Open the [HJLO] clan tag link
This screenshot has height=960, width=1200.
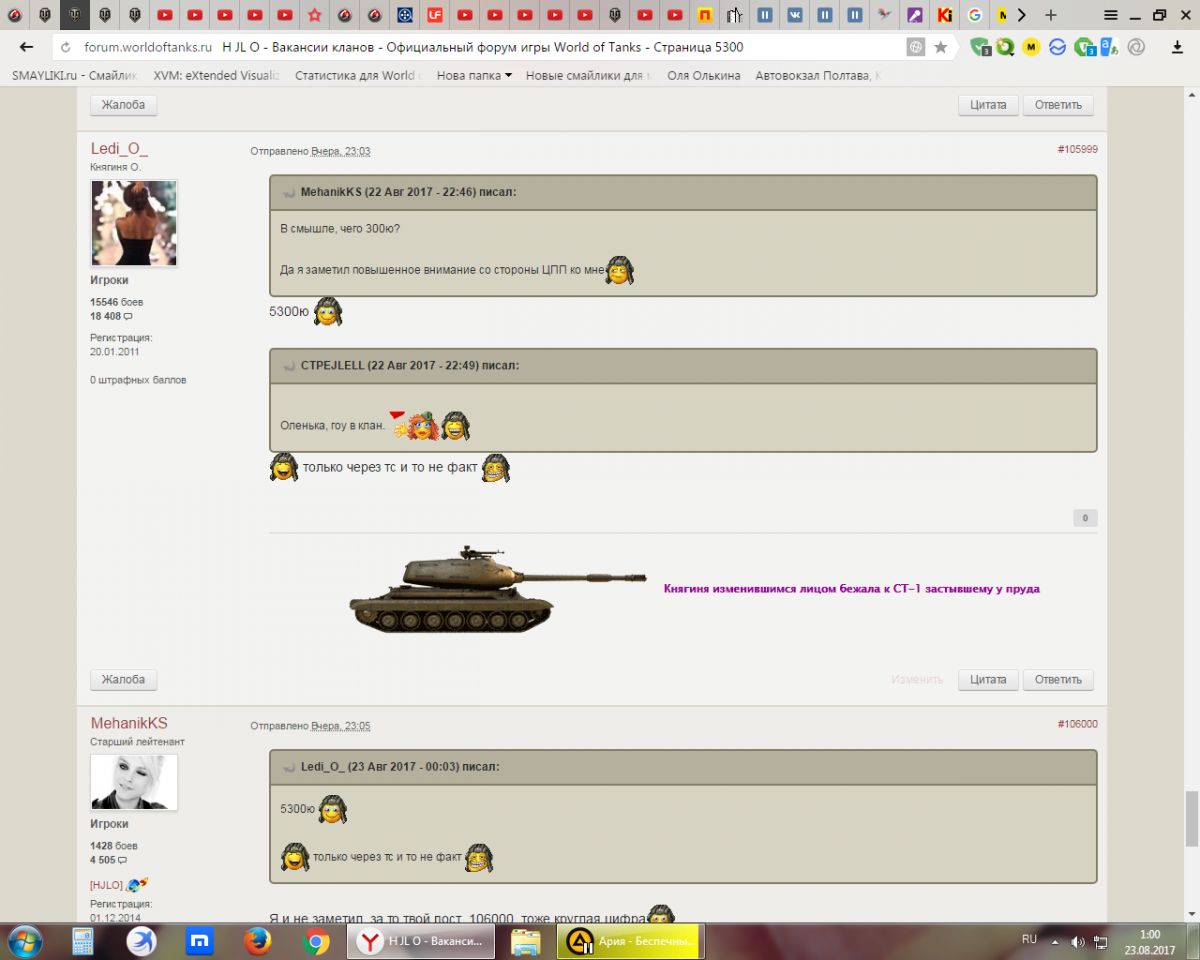pyautogui.click(x=106, y=885)
